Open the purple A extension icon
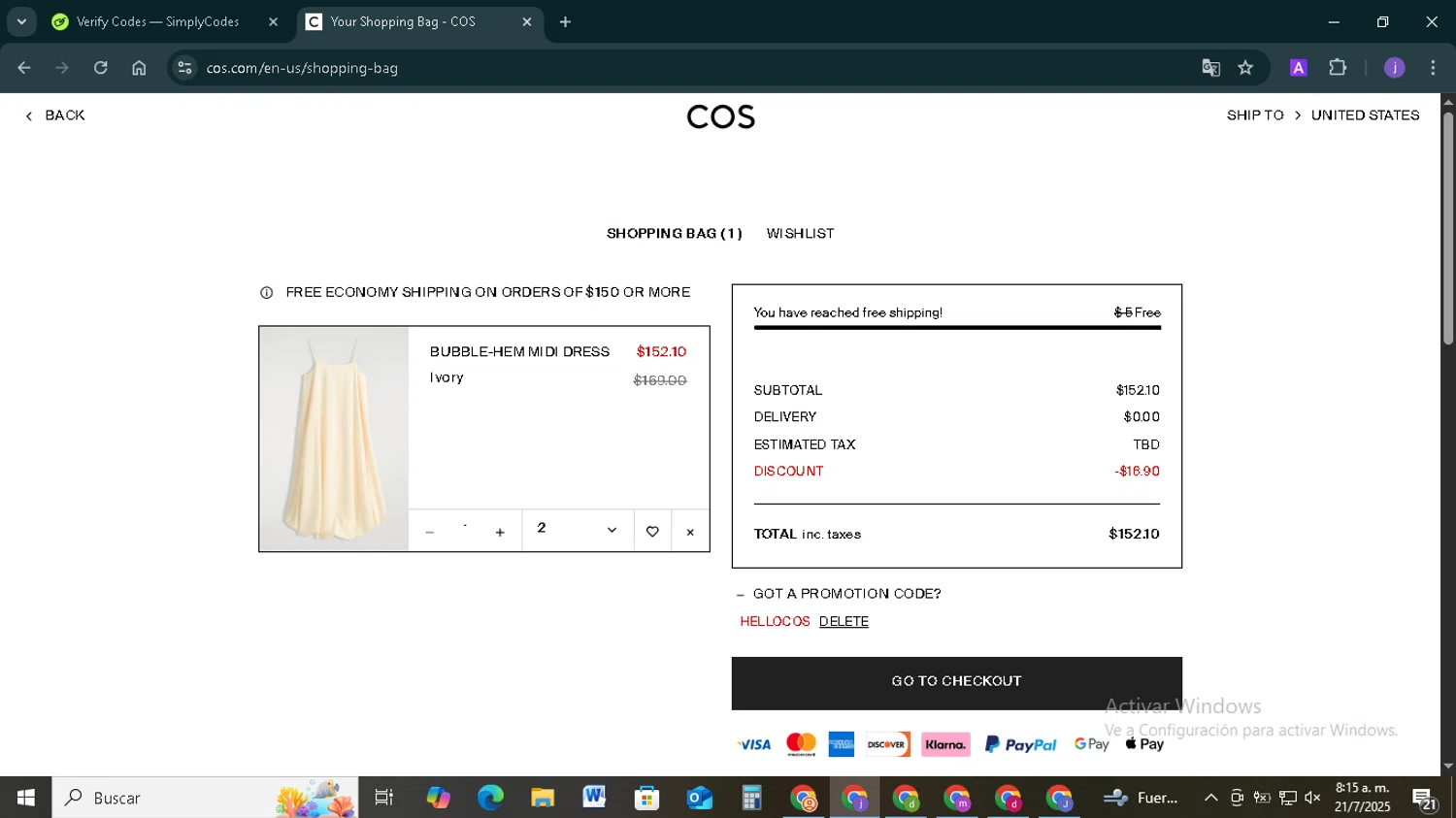The width and height of the screenshot is (1456, 818). tap(1298, 68)
